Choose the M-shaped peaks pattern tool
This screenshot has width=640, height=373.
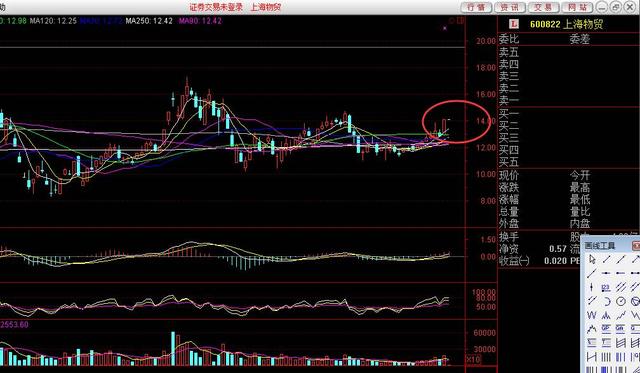pyautogui.click(x=606, y=315)
